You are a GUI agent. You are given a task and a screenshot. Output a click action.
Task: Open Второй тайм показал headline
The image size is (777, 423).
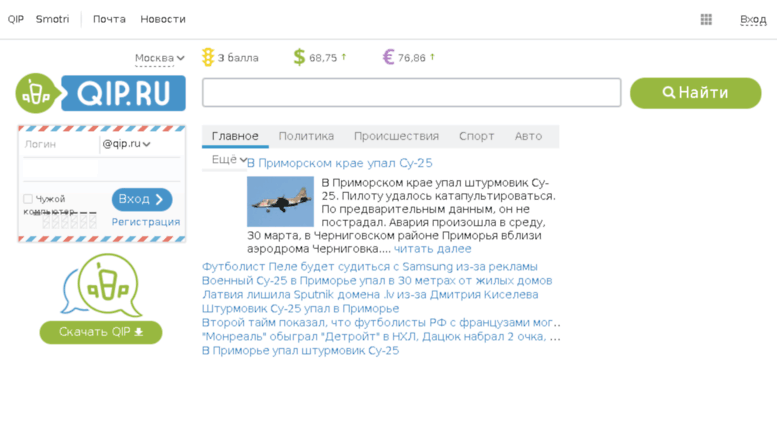tap(381, 322)
